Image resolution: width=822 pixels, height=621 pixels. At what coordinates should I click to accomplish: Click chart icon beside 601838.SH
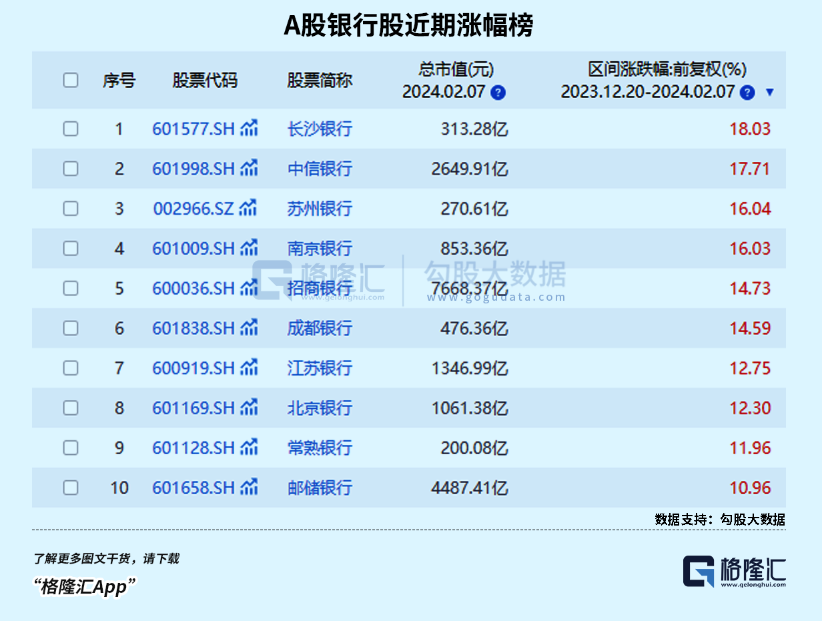(249, 328)
